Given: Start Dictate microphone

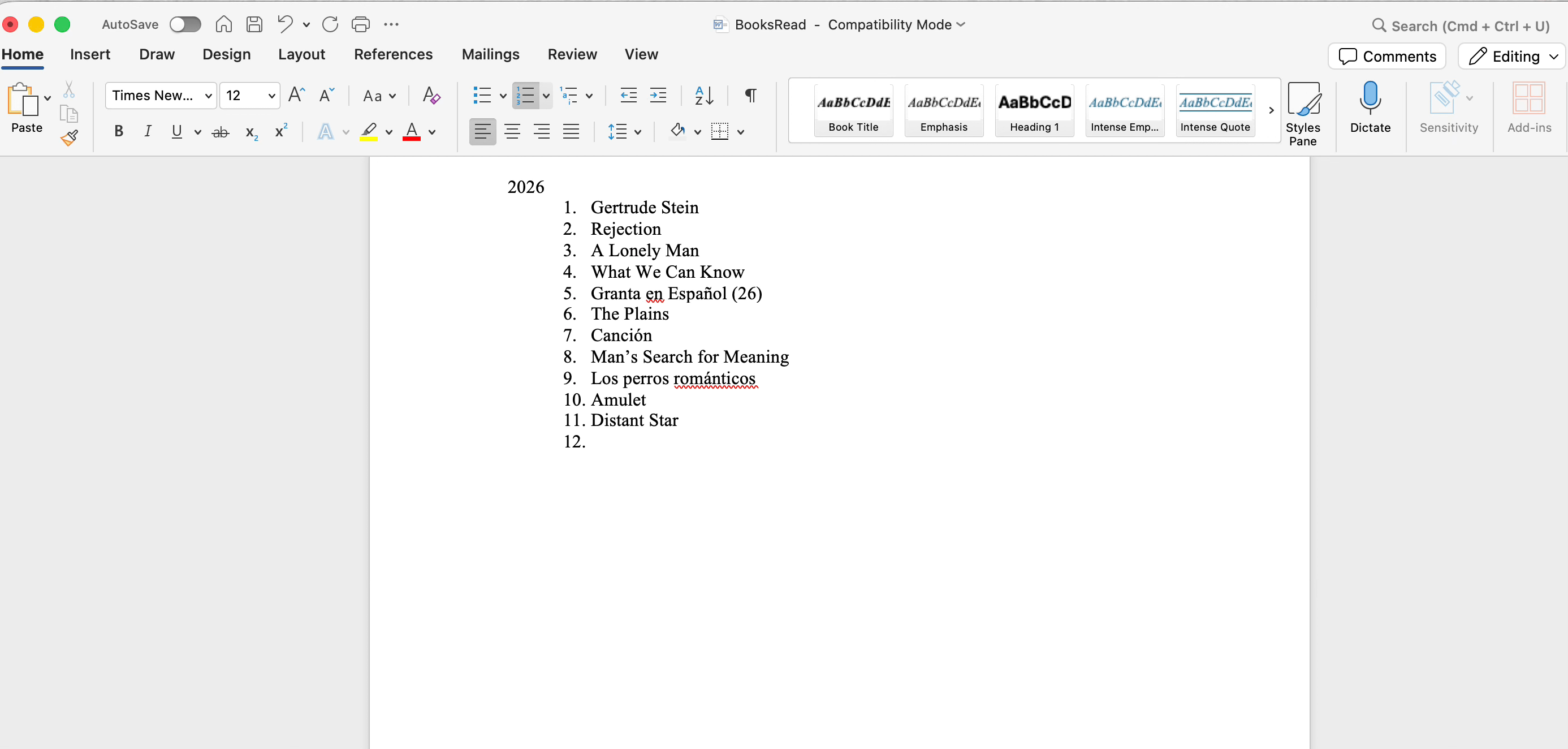Looking at the screenshot, I should [x=1370, y=107].
